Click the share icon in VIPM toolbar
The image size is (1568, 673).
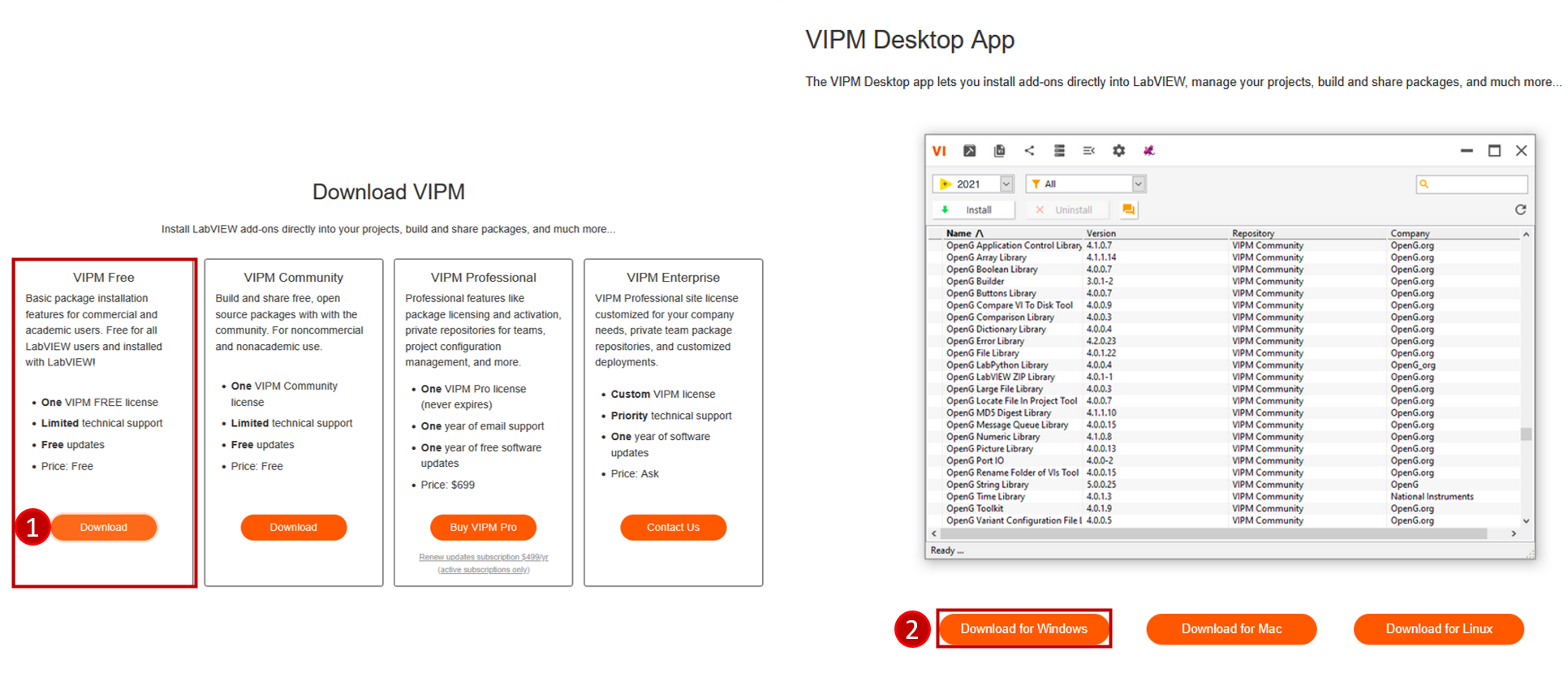1029,151
